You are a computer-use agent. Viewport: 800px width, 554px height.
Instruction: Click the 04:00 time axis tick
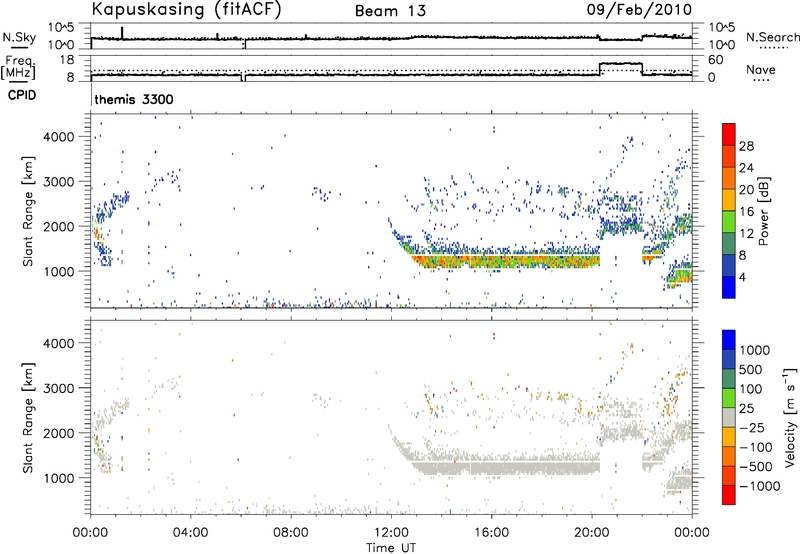[190, 533]
